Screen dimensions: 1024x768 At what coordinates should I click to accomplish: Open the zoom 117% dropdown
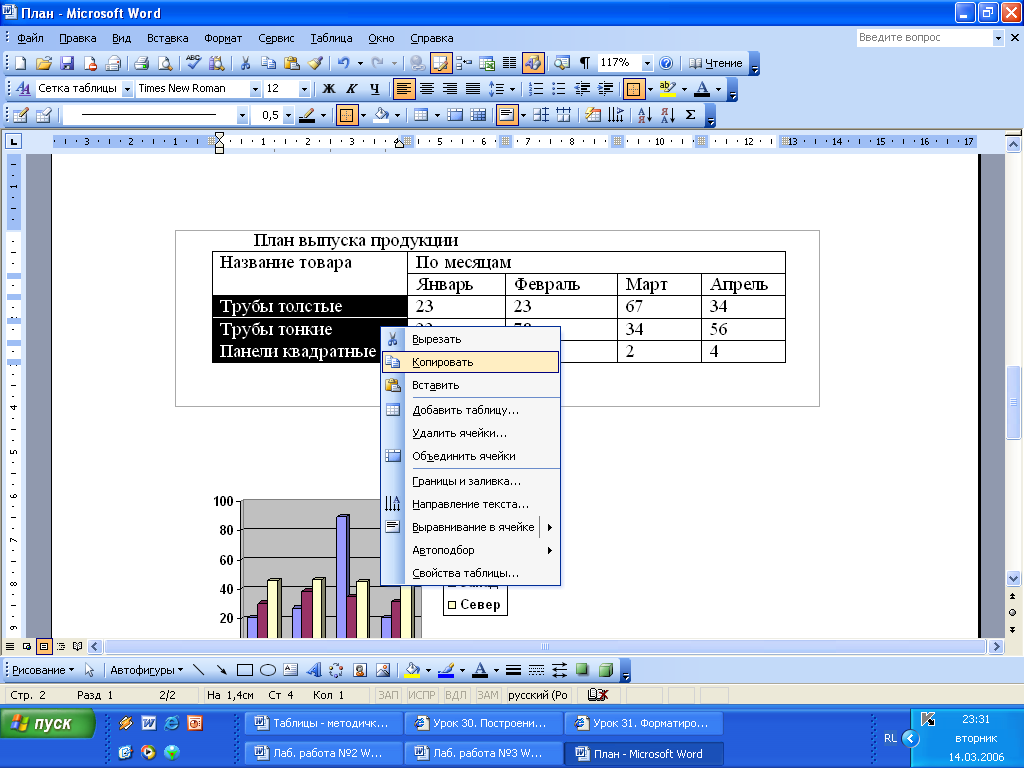[647, 63]
